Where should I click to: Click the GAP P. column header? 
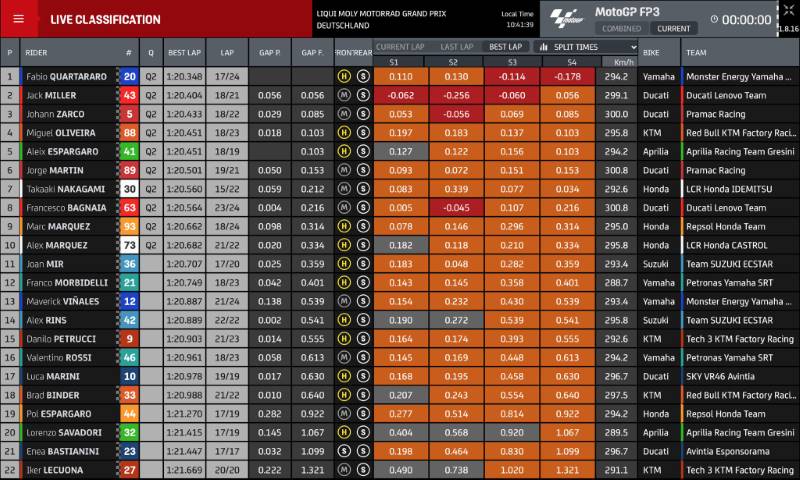point(269,53)
